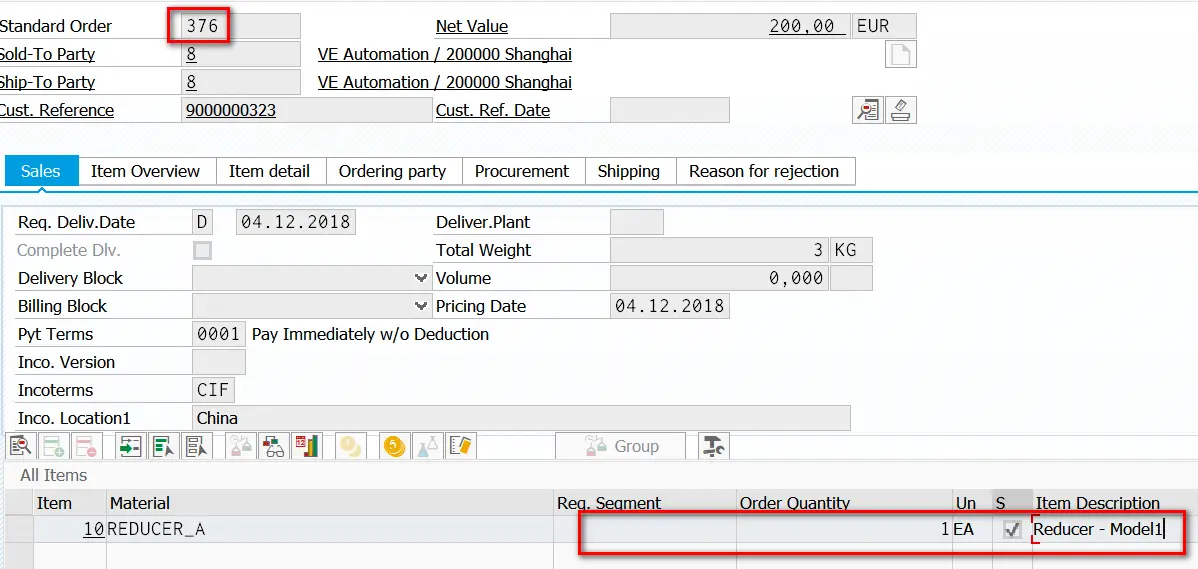Image resolution: width=1198 pixels, height=569 pixels.
Task: Click the Net Value amount 200,00
Action: [730, 26]
